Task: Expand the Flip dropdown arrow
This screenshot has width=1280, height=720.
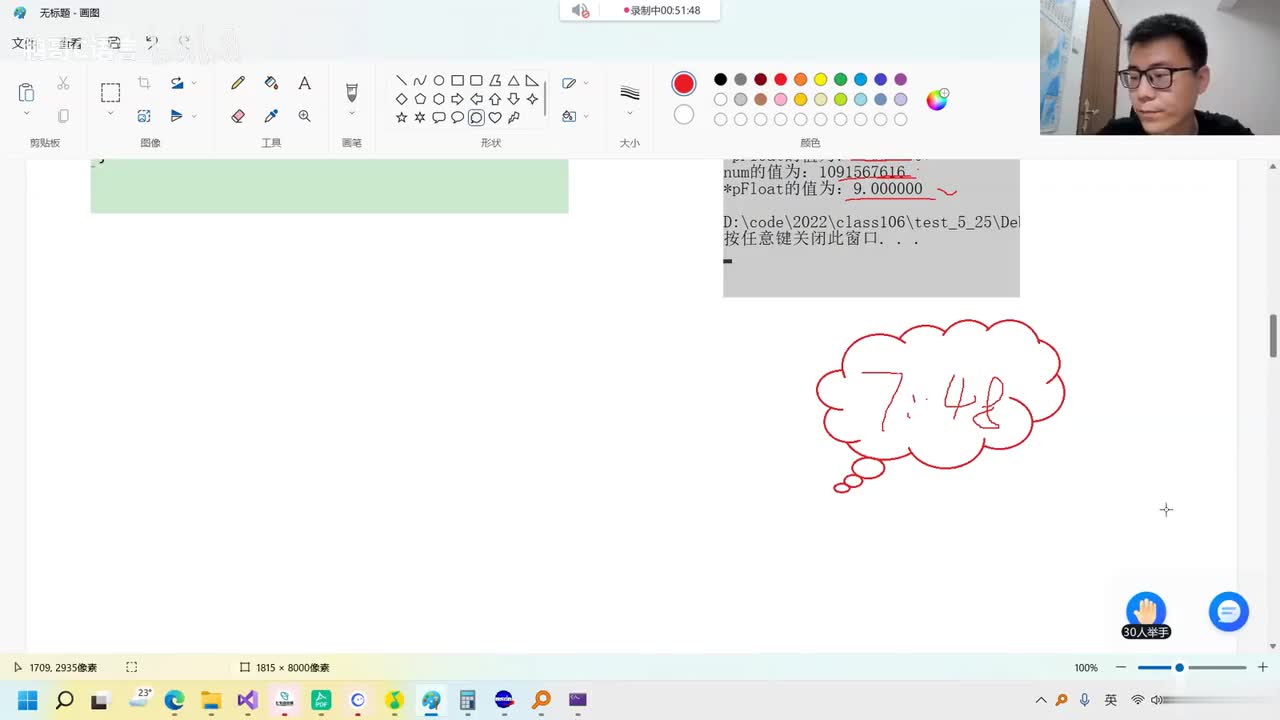Action: click(194, 116)
